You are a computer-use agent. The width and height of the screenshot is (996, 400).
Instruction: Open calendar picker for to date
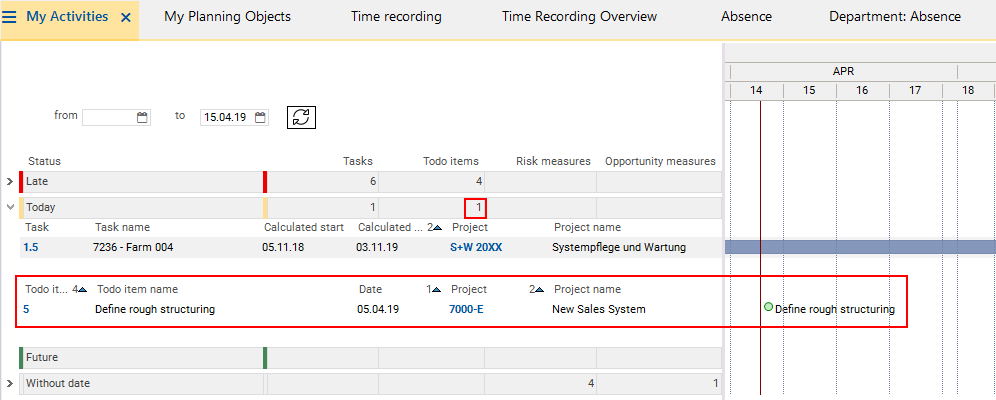coord(260,117)
